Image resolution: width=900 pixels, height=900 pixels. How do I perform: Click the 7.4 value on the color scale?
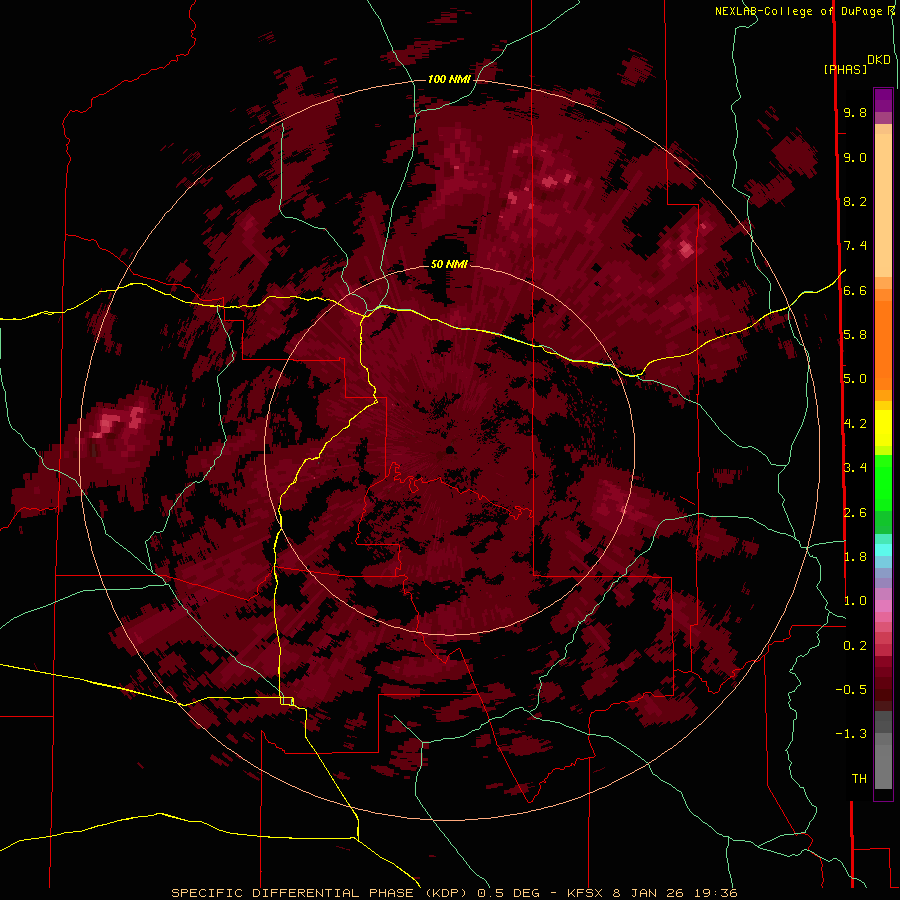tap(855, 246)
